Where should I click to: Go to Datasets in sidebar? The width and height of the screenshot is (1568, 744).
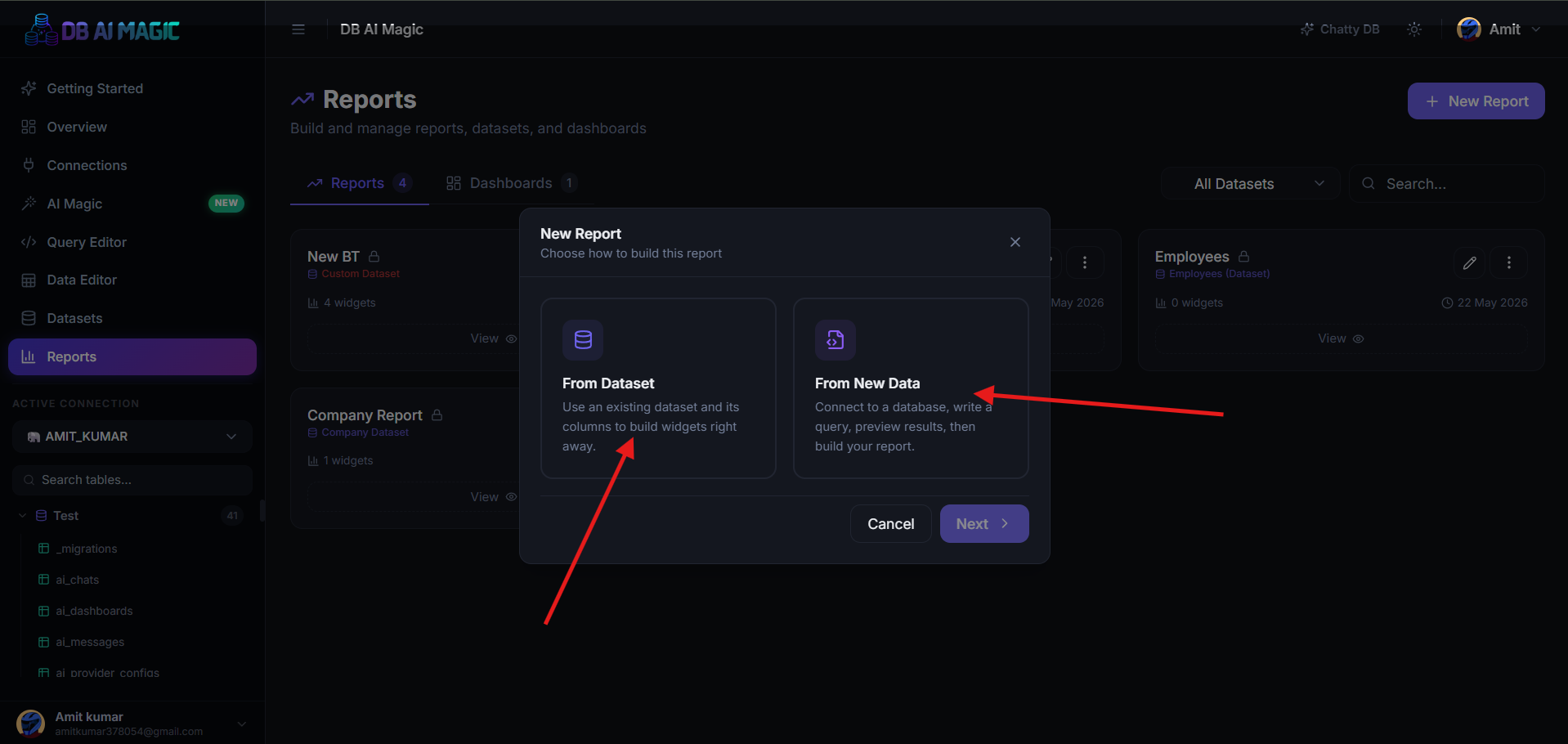tap(132, 318)
